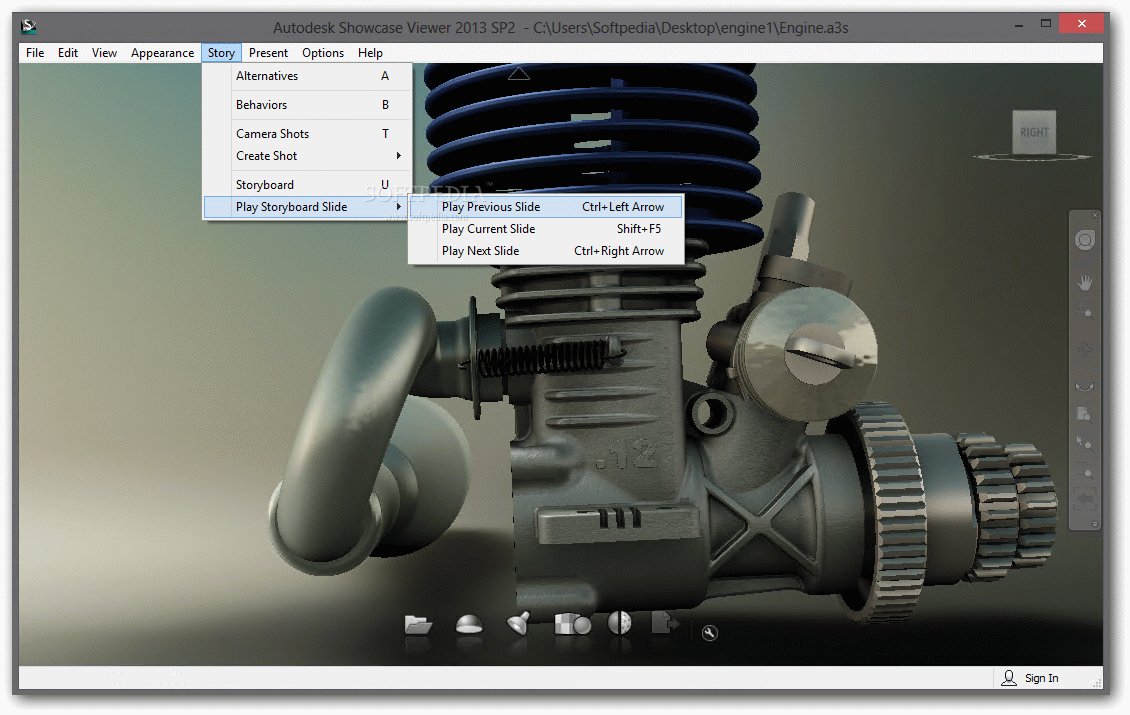Open the Present menu
The width and height of the screenshot is (1130, 715).
pyautogui.click(x=268, y=53)
